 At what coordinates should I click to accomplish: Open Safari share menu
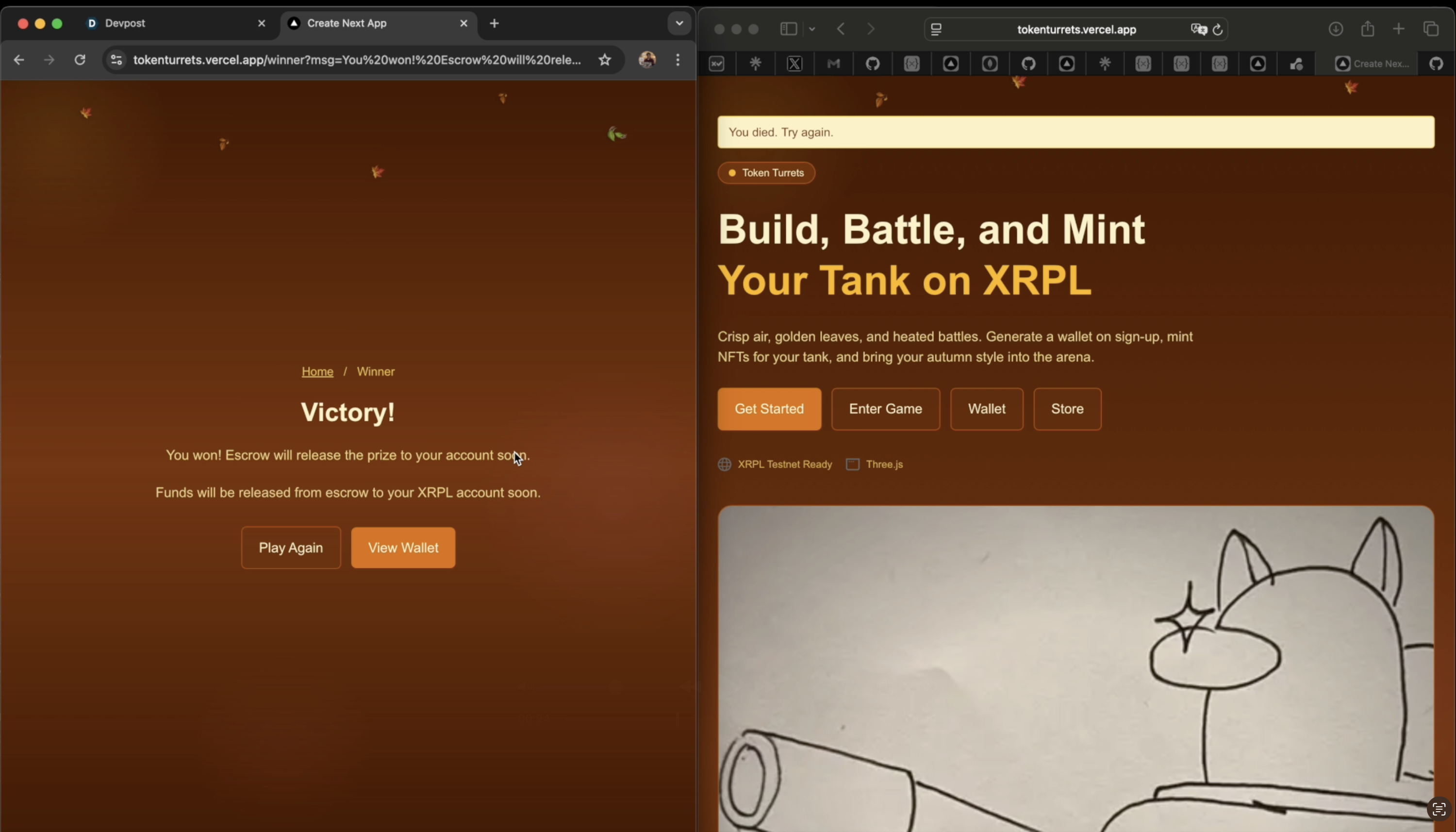point(1368,29)
